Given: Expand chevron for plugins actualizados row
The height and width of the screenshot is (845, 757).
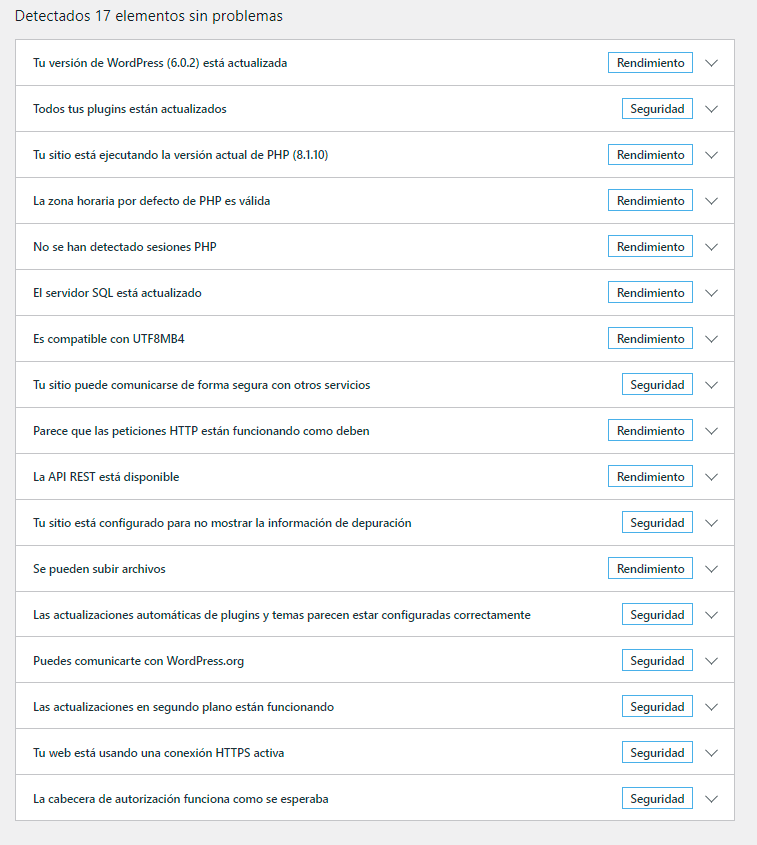Looking at the screenshot, I should pos(711,109).
